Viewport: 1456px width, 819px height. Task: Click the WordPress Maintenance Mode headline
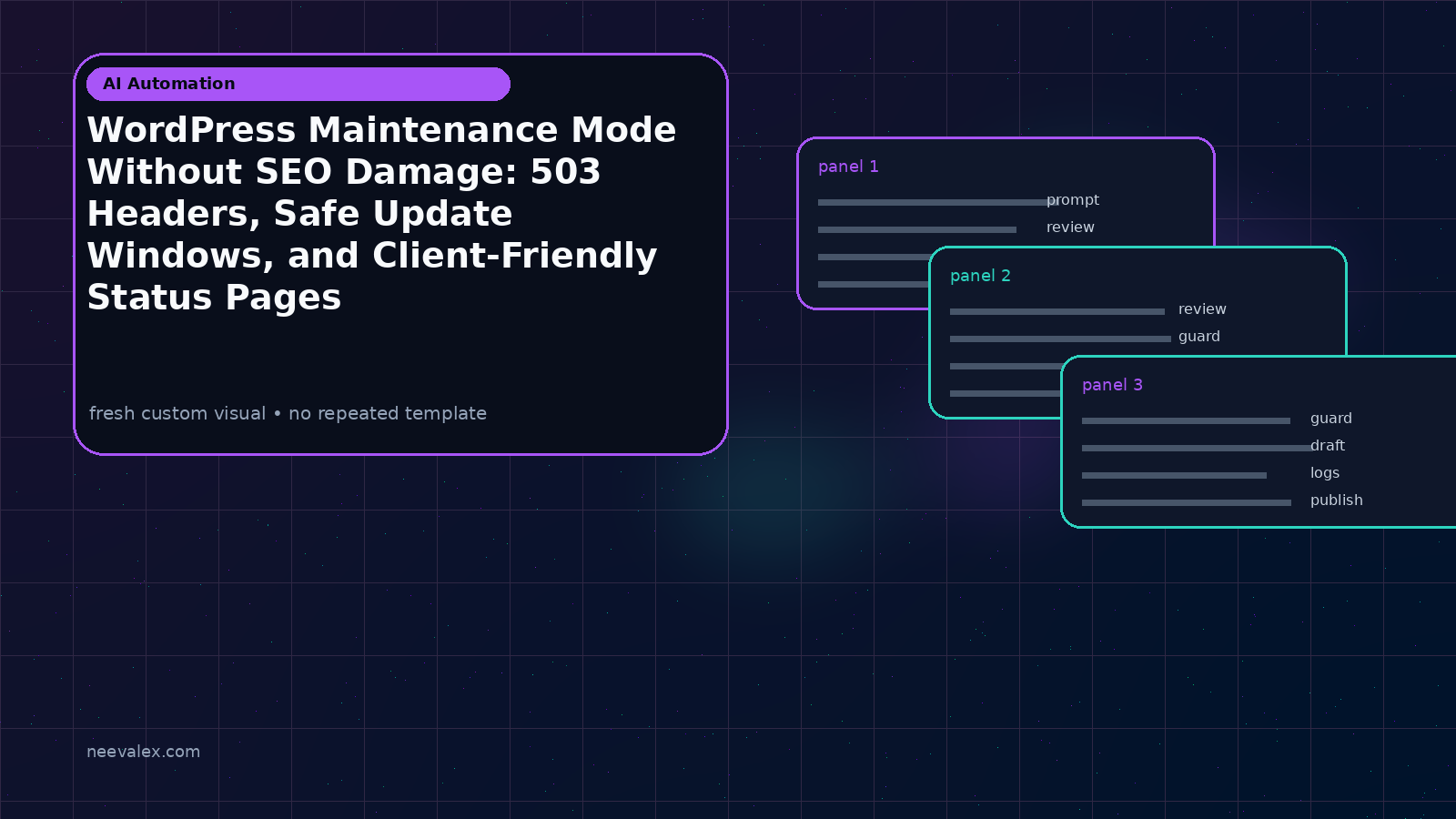(x=381, y=213)
